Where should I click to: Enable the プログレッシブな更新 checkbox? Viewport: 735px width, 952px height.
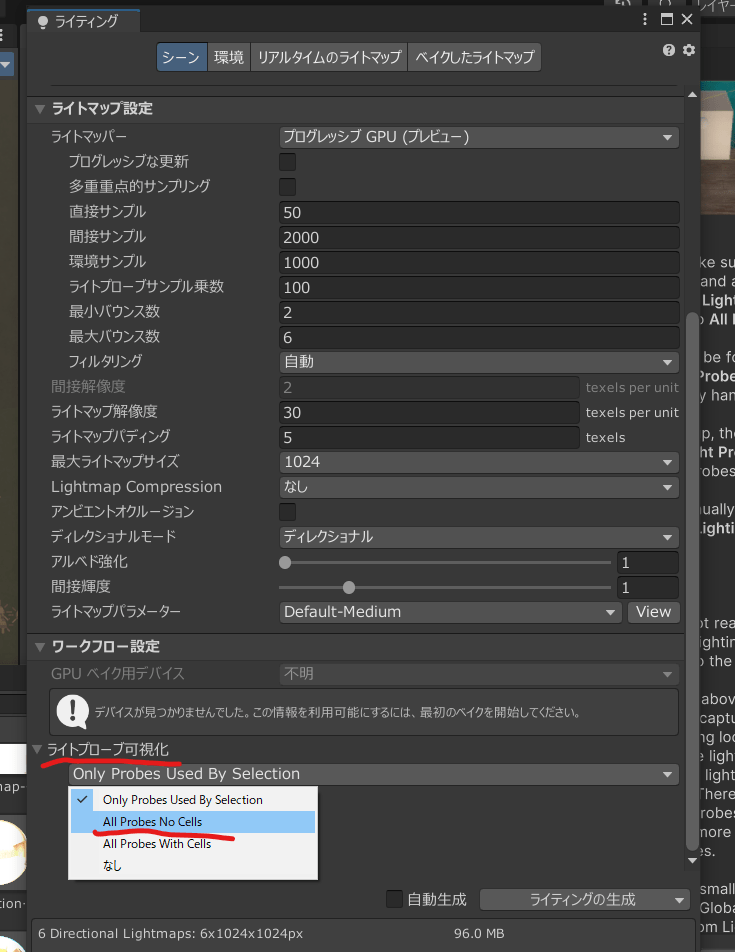click(287, 161)
